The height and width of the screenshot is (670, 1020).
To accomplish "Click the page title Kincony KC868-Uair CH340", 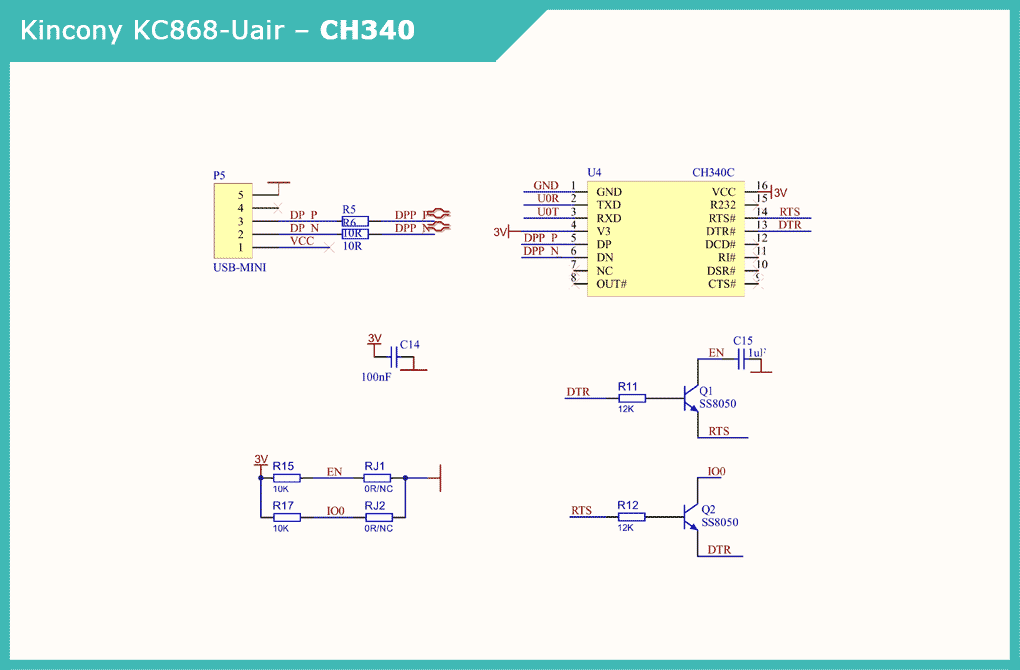I will (218, 31).
